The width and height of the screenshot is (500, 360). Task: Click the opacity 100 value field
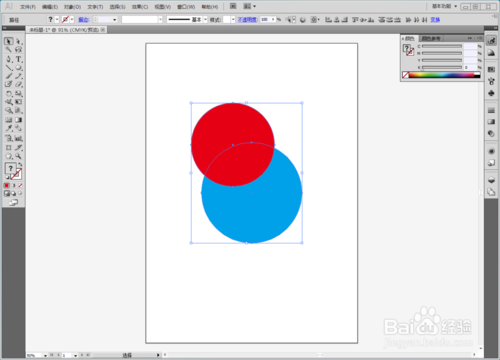pyautogui.click(x=265, y=20)
